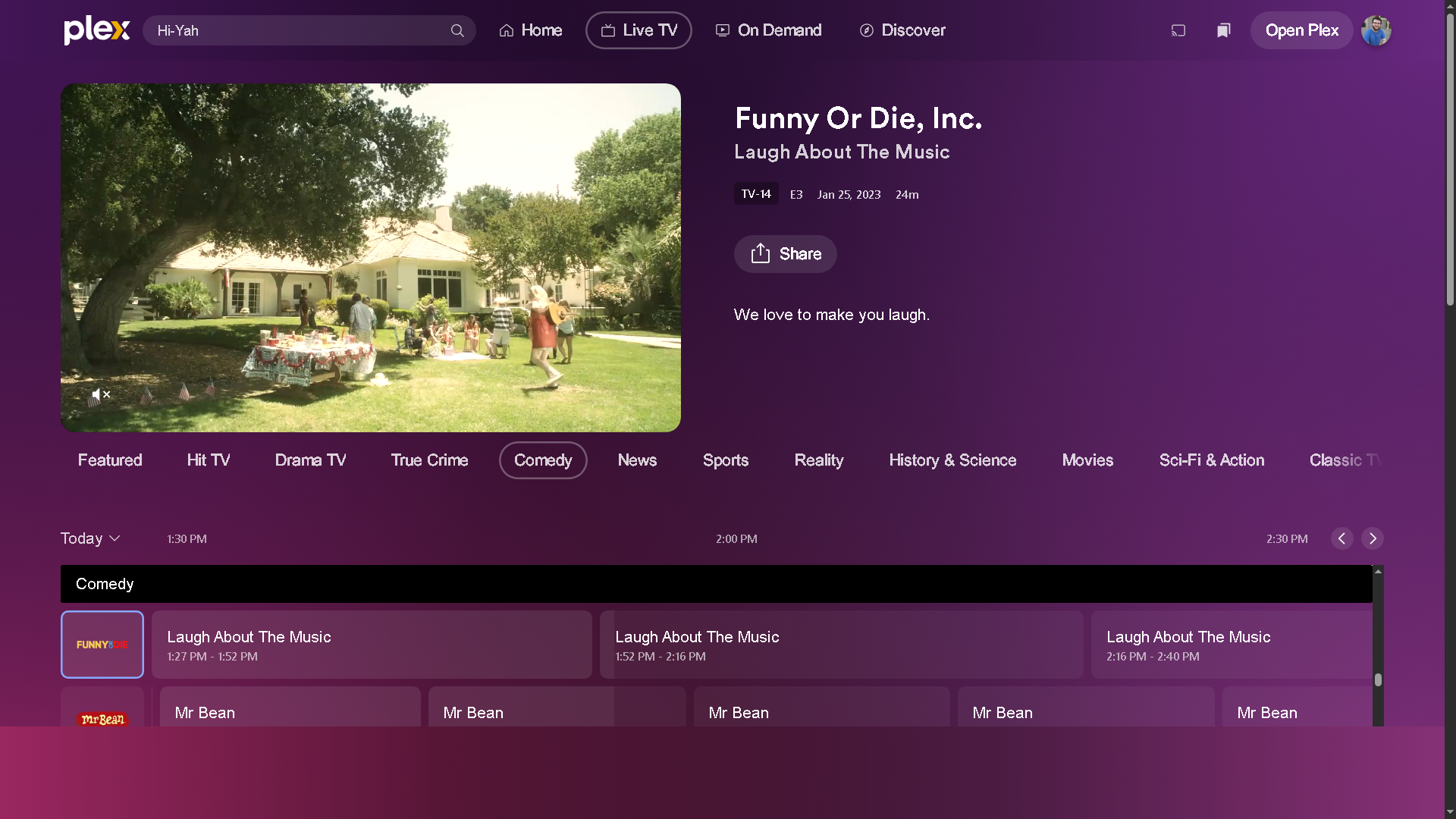Screen dimensions: 1456x819
Task: Click the 2:00 PM time marker
Action: point(736,539)
